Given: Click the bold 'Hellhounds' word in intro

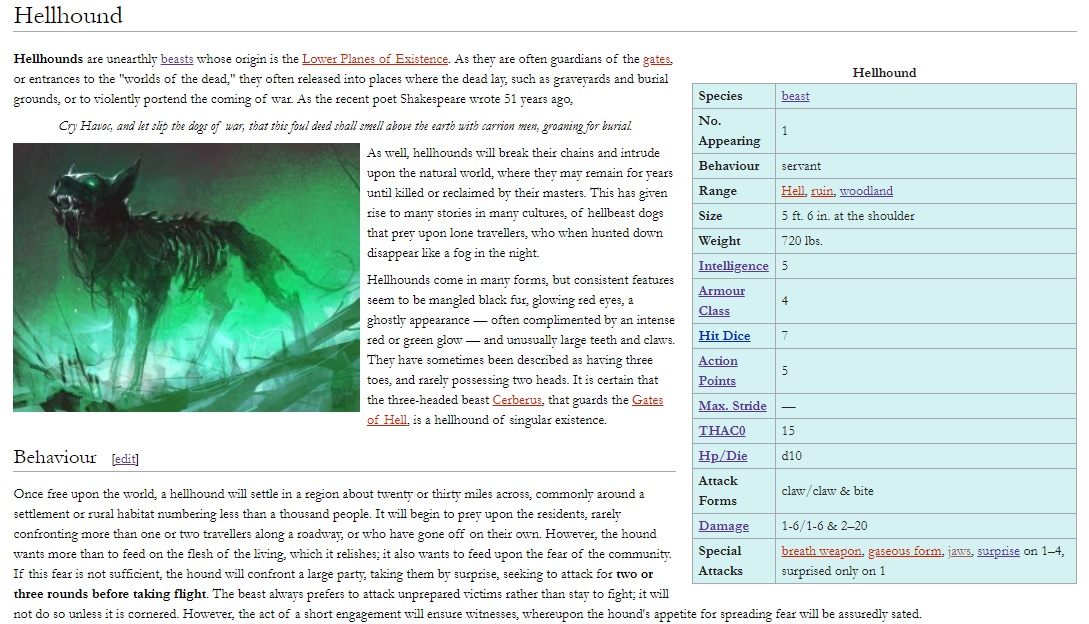Looking at the screenshot, I should click(x=48, y=59).
